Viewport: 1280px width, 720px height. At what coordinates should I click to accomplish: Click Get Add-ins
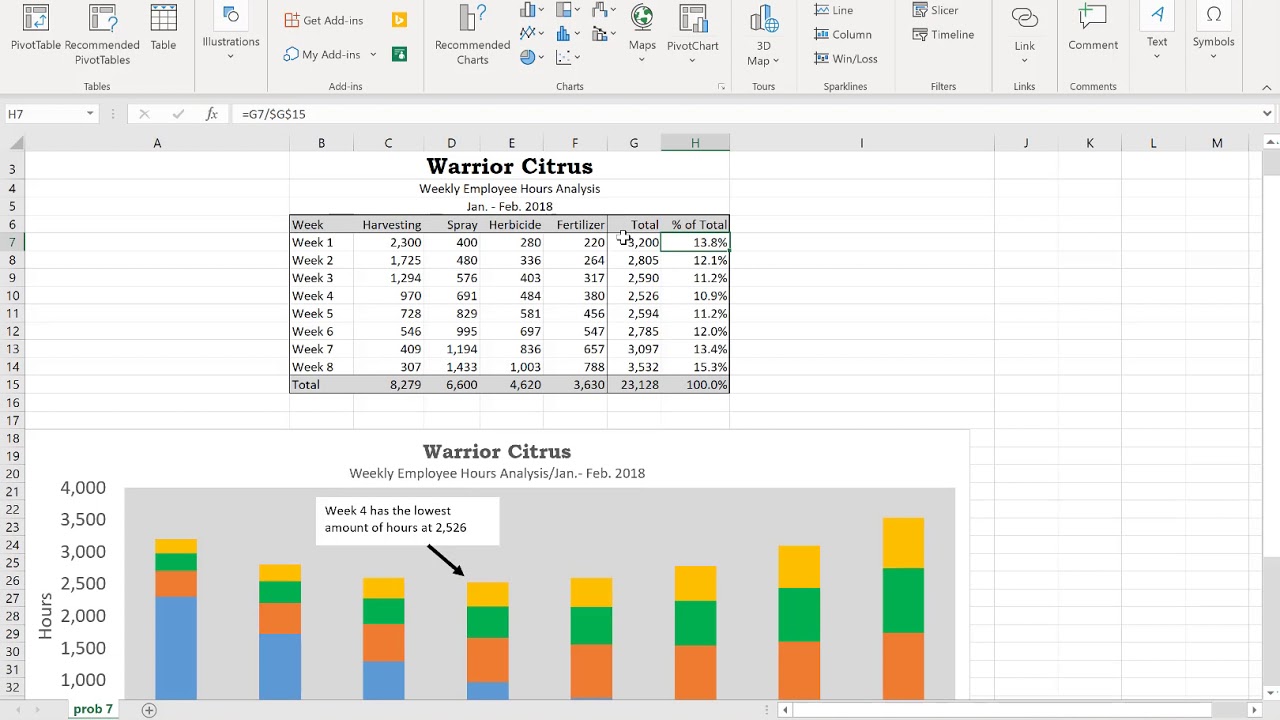tap(324, 20)
